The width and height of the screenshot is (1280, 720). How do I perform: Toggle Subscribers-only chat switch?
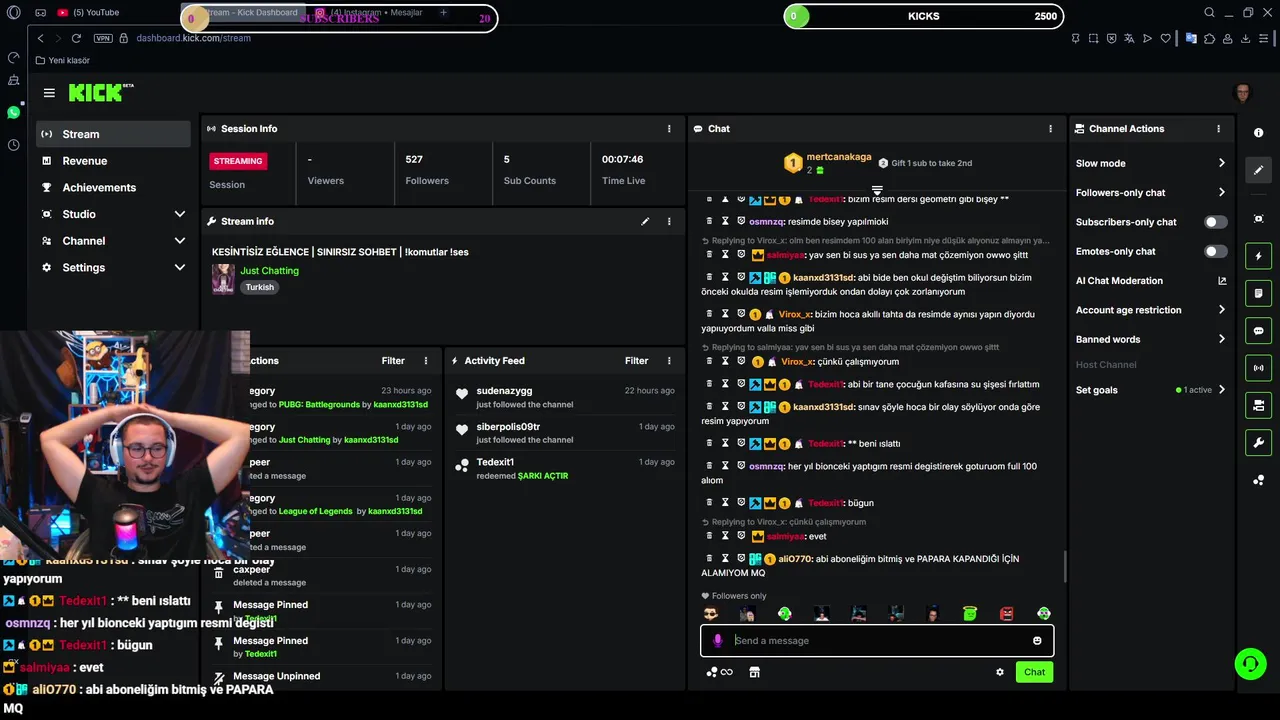point(1216,222)
